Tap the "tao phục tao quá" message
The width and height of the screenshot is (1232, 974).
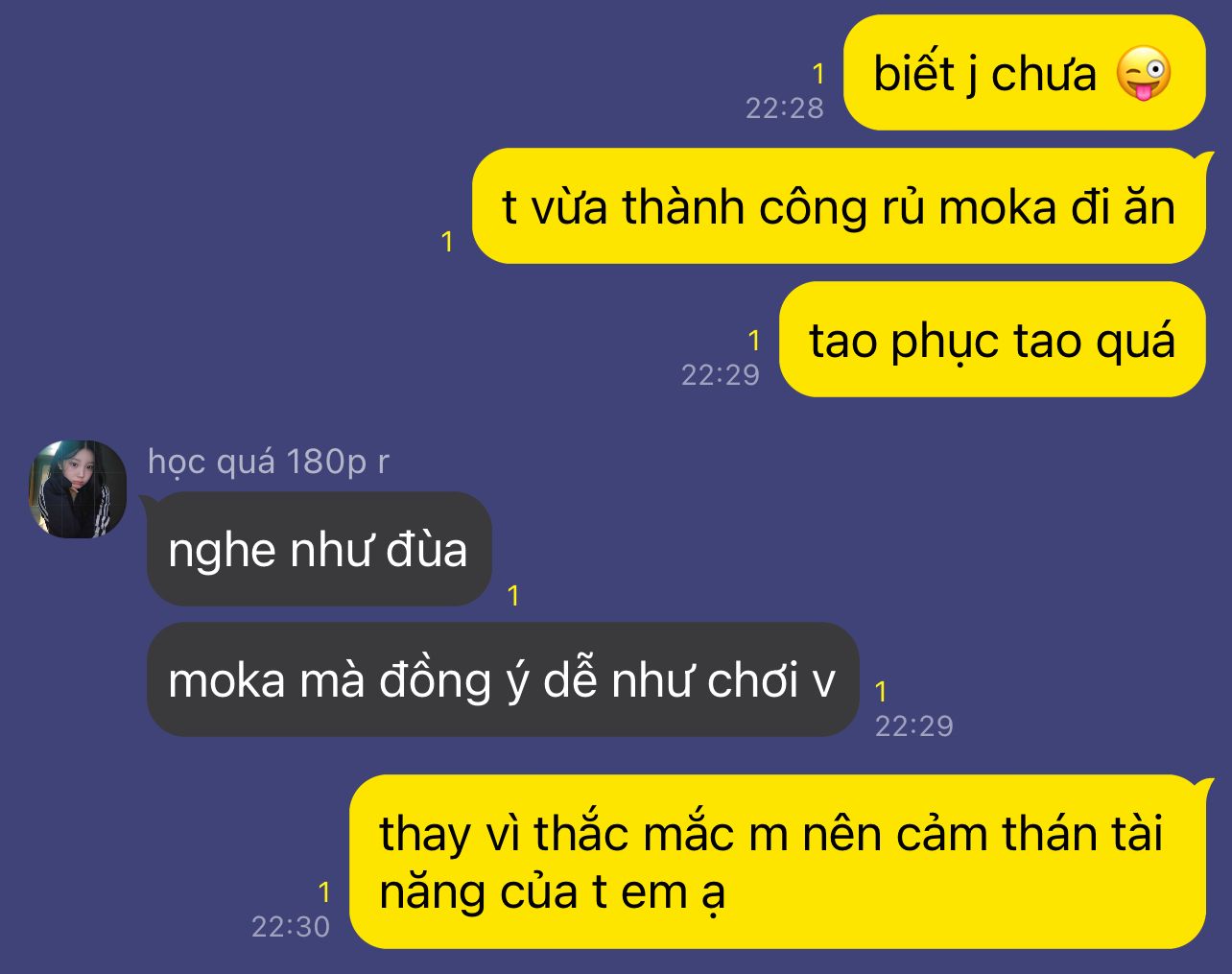(992, 340)
